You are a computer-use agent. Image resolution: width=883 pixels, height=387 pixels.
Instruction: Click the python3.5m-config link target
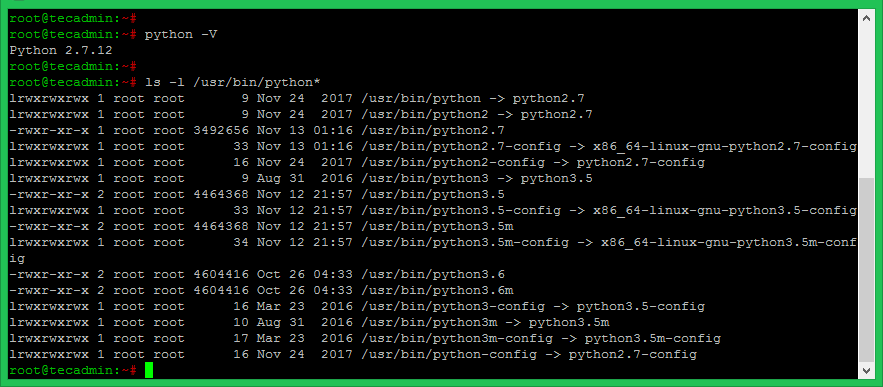(x=653, y=339)
